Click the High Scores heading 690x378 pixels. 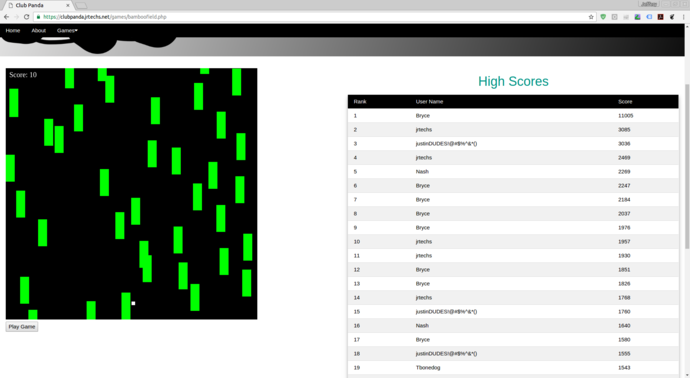click(513, 81)
